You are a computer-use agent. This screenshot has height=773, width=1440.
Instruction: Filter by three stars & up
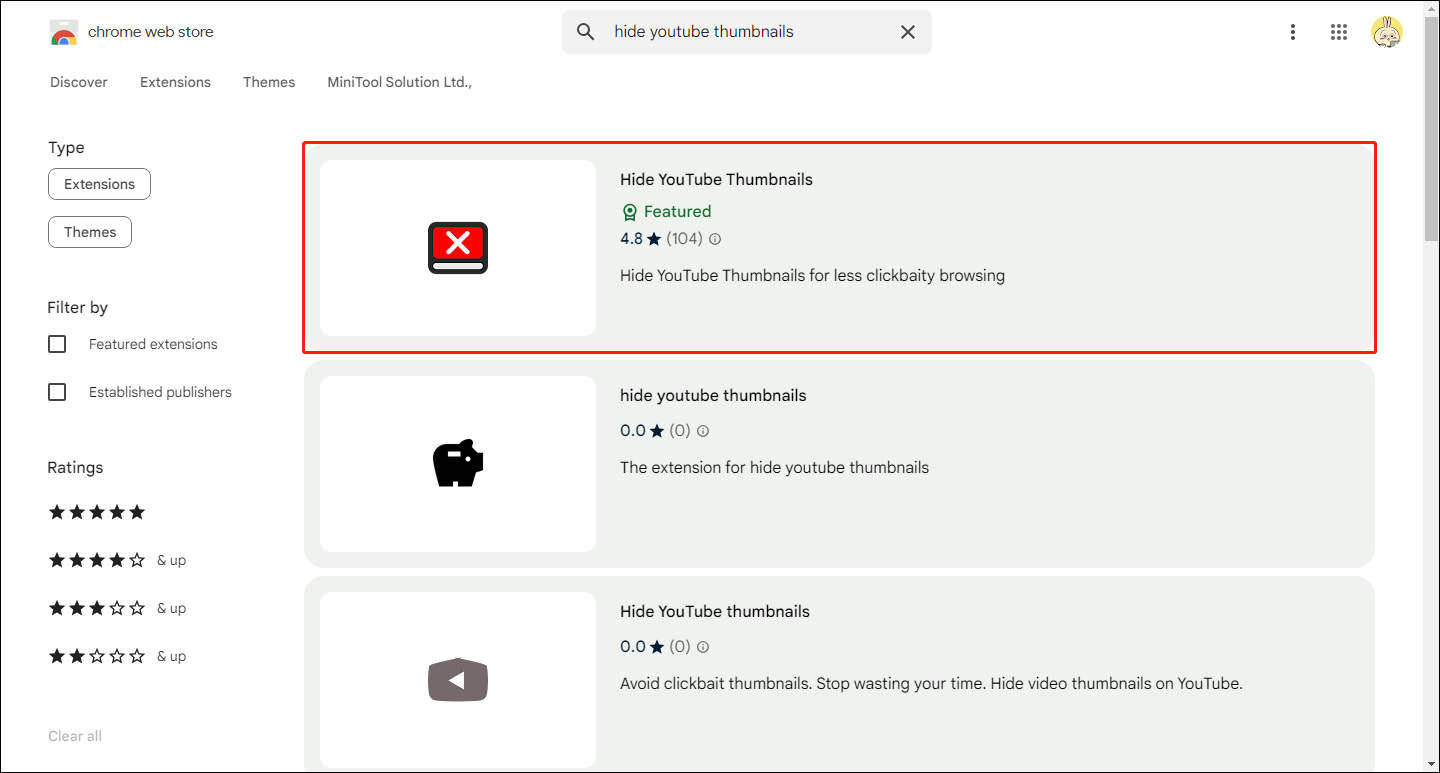click(117, 608)
